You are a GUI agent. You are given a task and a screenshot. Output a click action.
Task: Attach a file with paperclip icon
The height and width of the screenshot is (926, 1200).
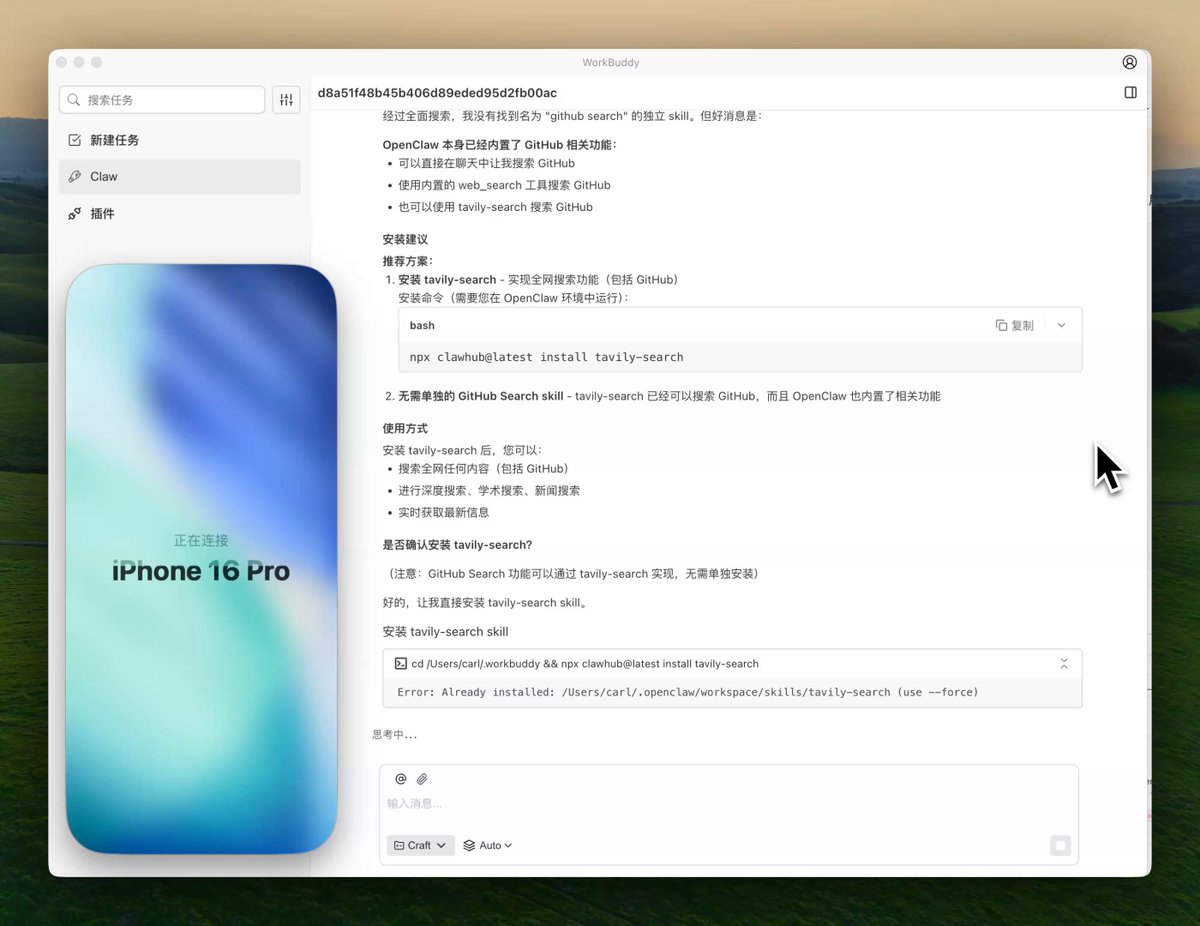tap(422, 779)
